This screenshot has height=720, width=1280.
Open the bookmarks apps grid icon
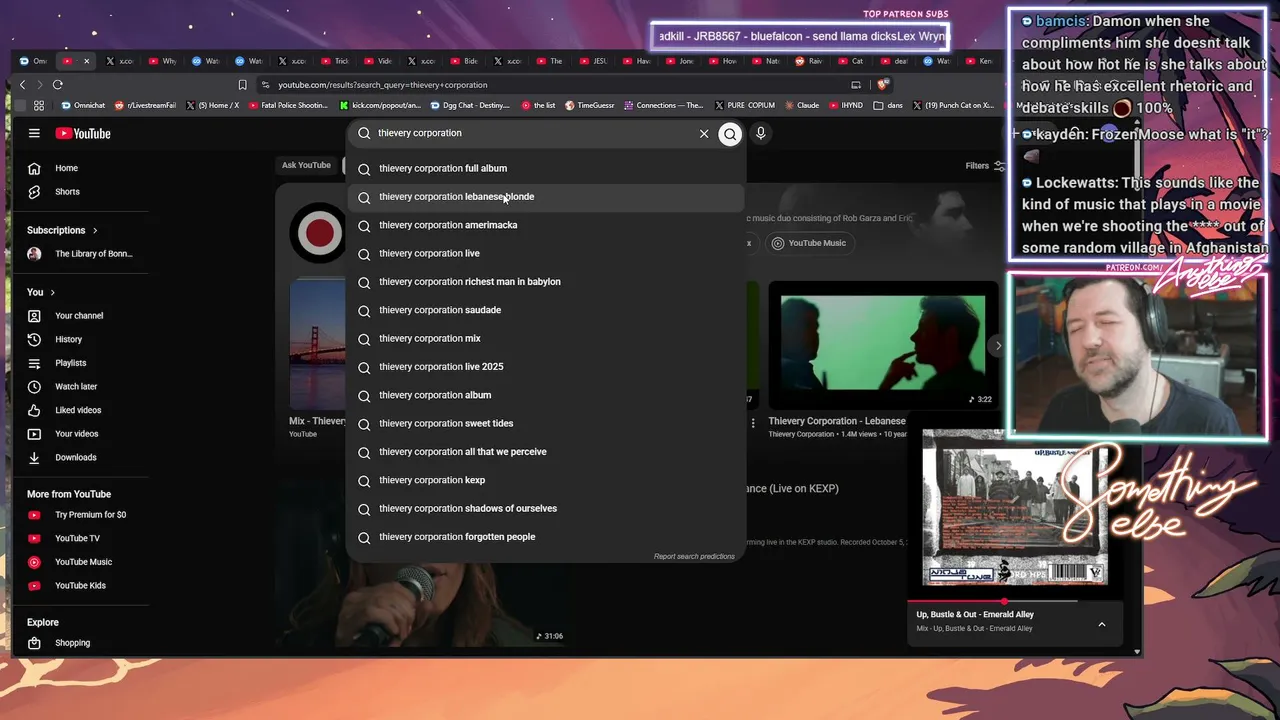point(38,105)
